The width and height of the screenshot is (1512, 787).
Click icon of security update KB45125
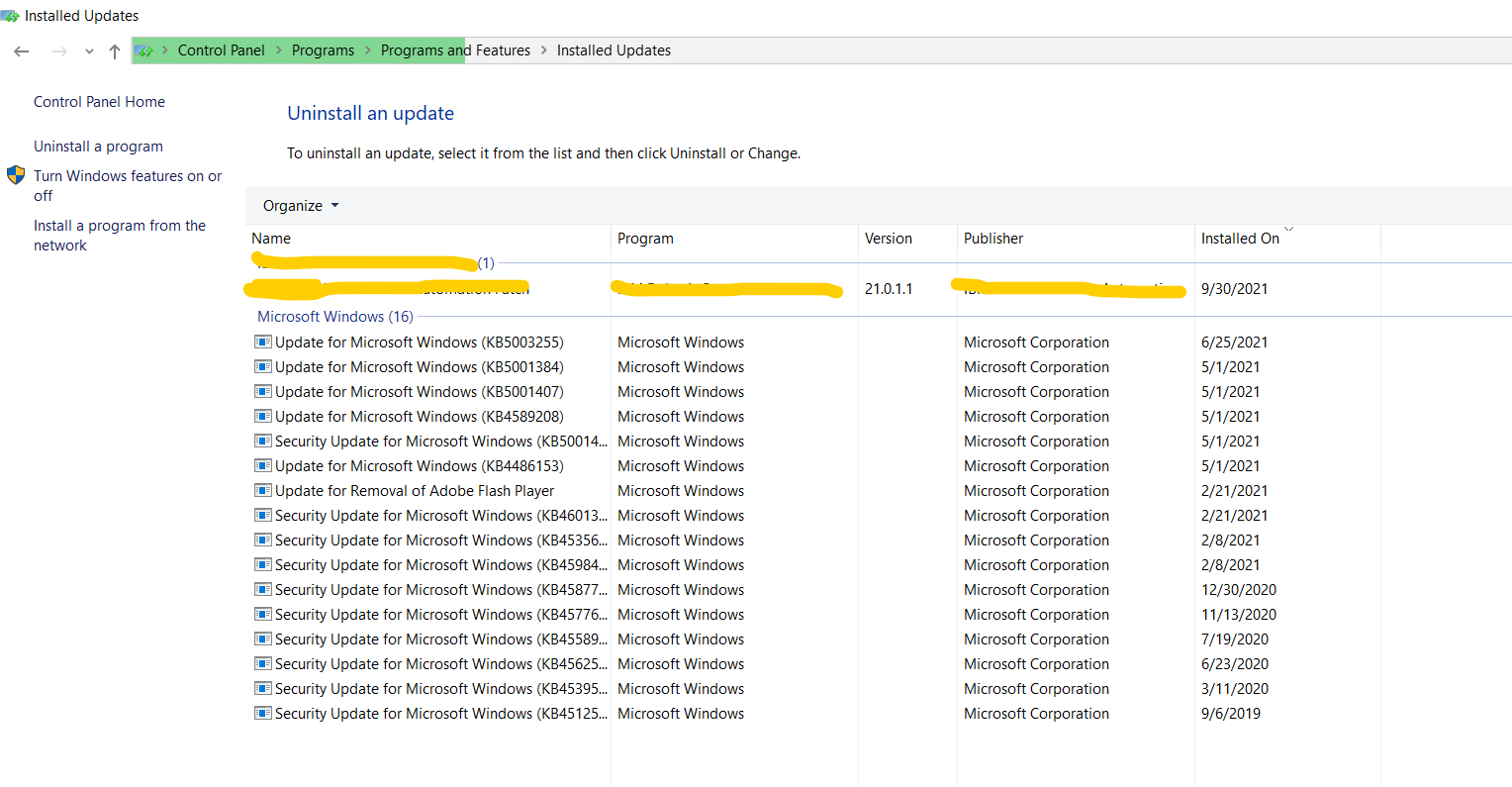[263, 714]
